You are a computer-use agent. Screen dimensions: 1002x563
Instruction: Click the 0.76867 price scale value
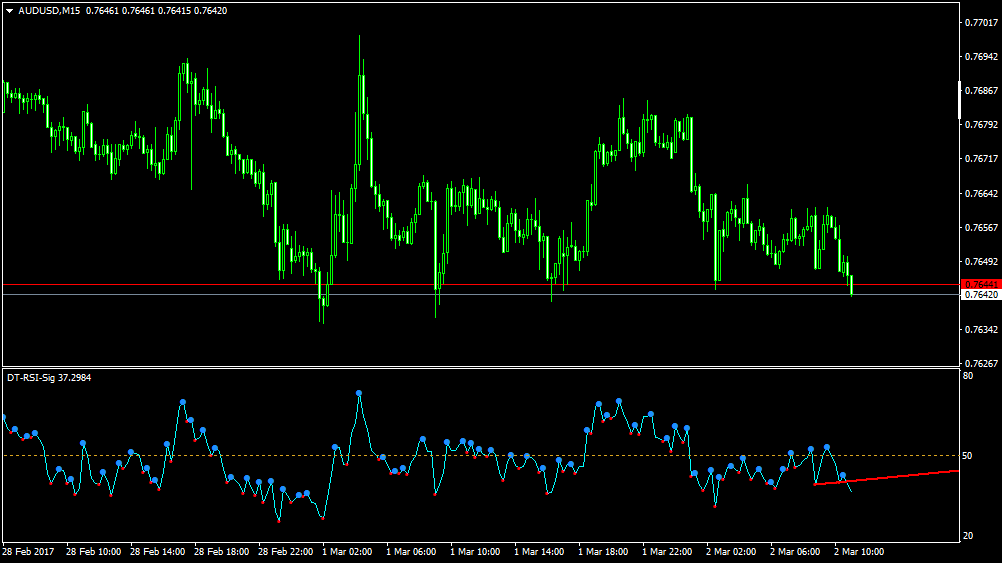click(x=981, y=91)
